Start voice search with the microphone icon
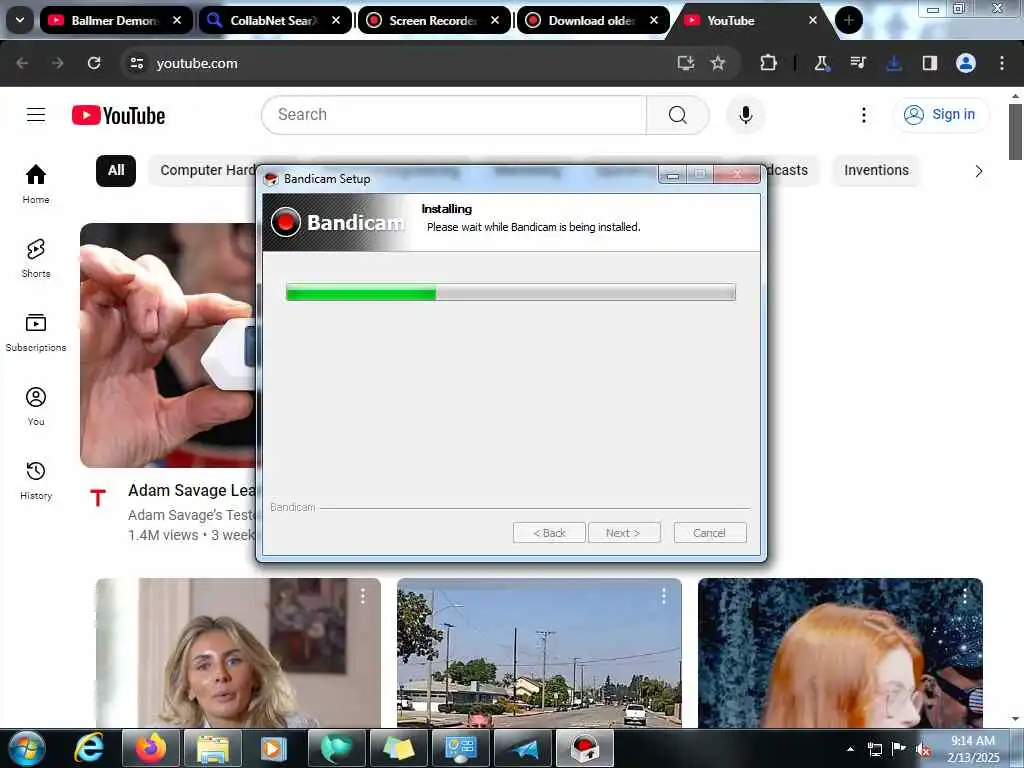Image resolution: width=1024 pixels, height=768 pixels. [x=745, y=115]
